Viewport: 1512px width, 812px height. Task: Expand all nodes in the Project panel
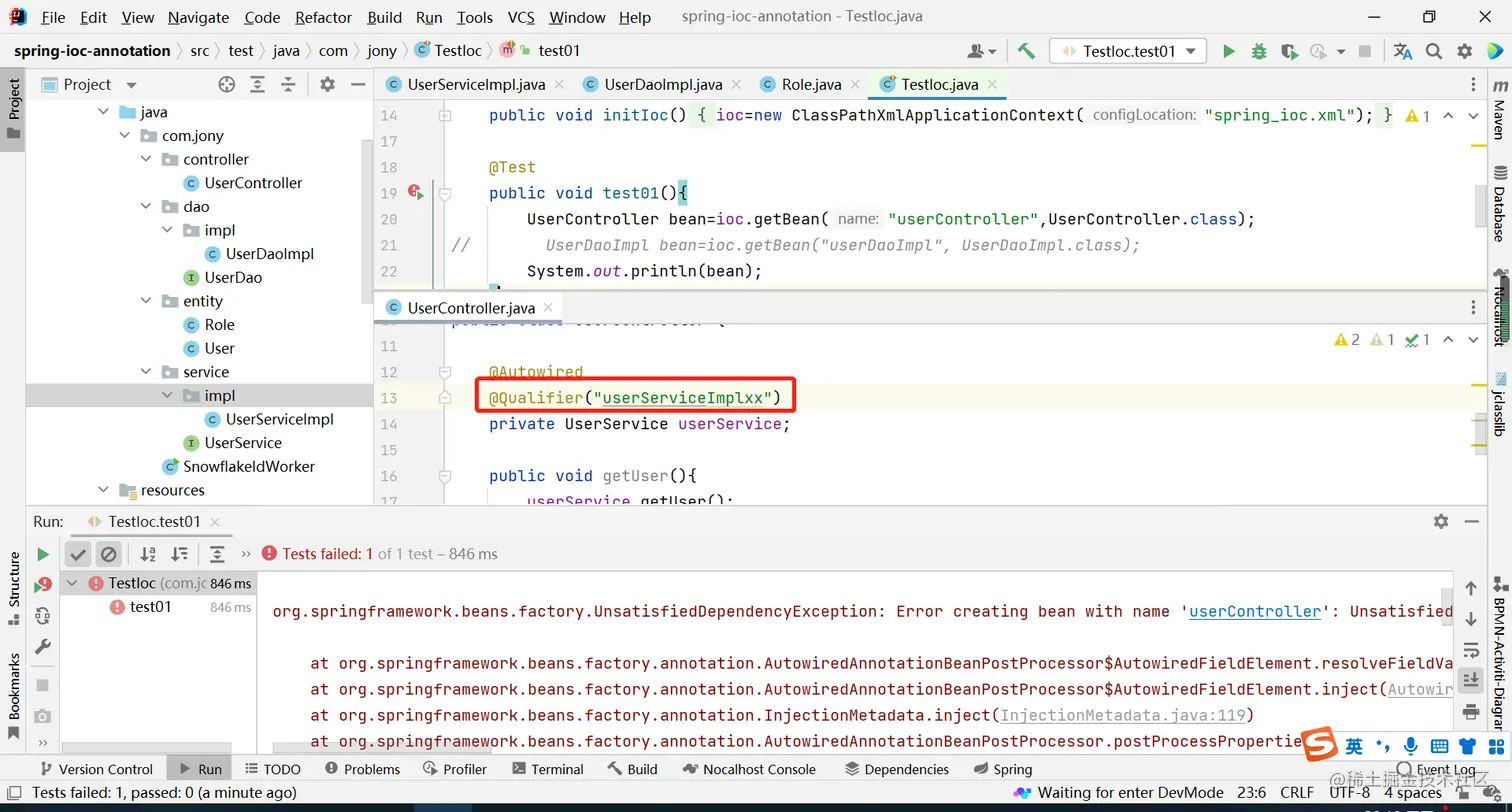[x=258, y=85]
